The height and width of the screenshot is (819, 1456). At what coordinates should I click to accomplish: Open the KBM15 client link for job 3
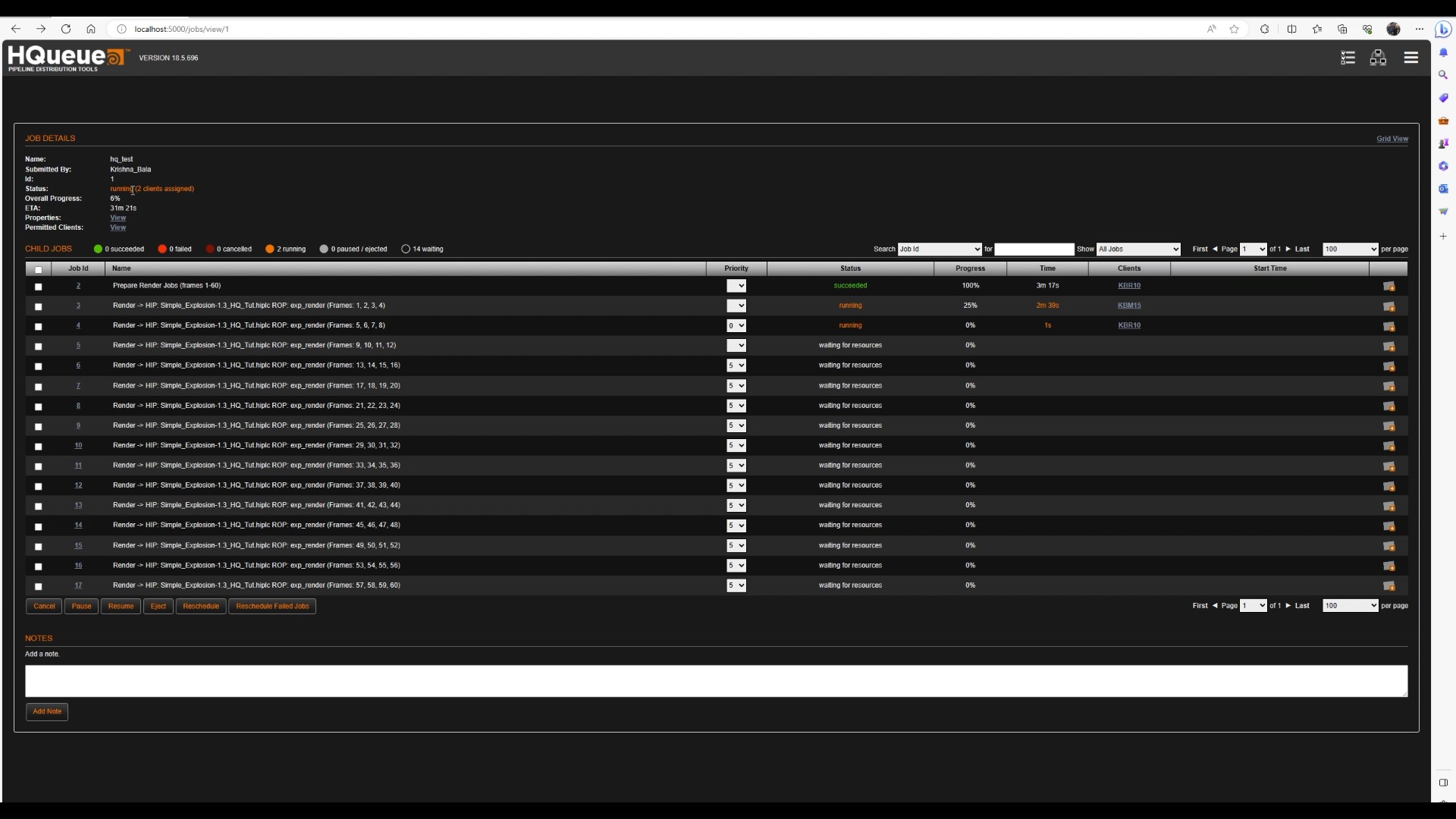pyautogui.click(x=1129, y=306)
